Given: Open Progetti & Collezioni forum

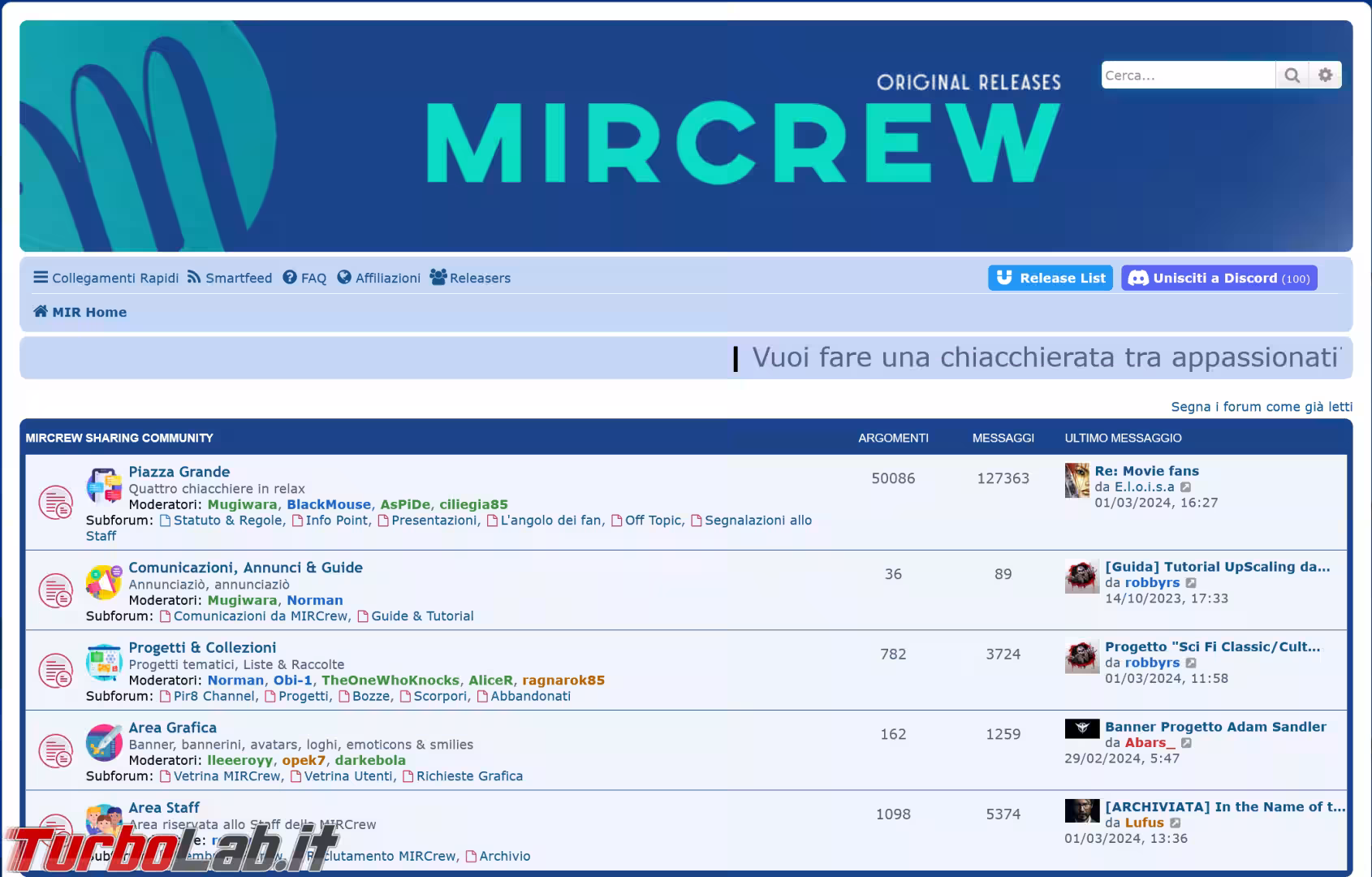Looking at the screenshot, I should click(202, 647).
